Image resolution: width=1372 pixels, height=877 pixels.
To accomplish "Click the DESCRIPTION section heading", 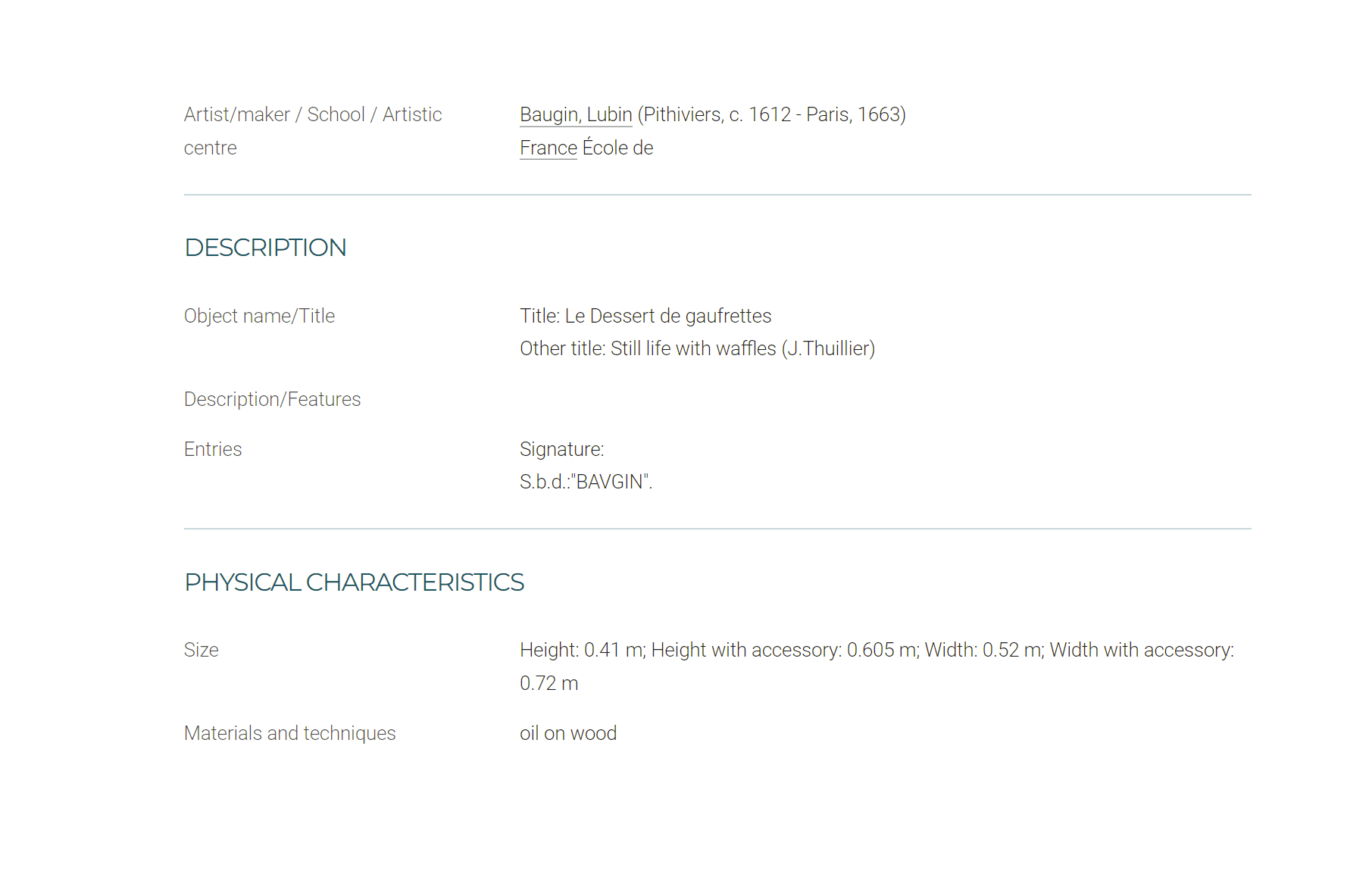I will point(265,248).
